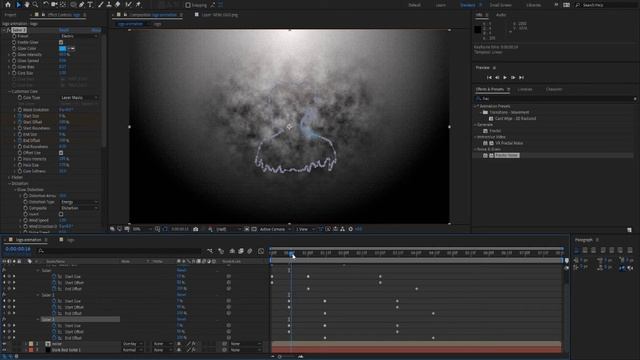Toggle the hide shy layers icon
The width and height of the screenshot is (640, 360).
point(232,251)
